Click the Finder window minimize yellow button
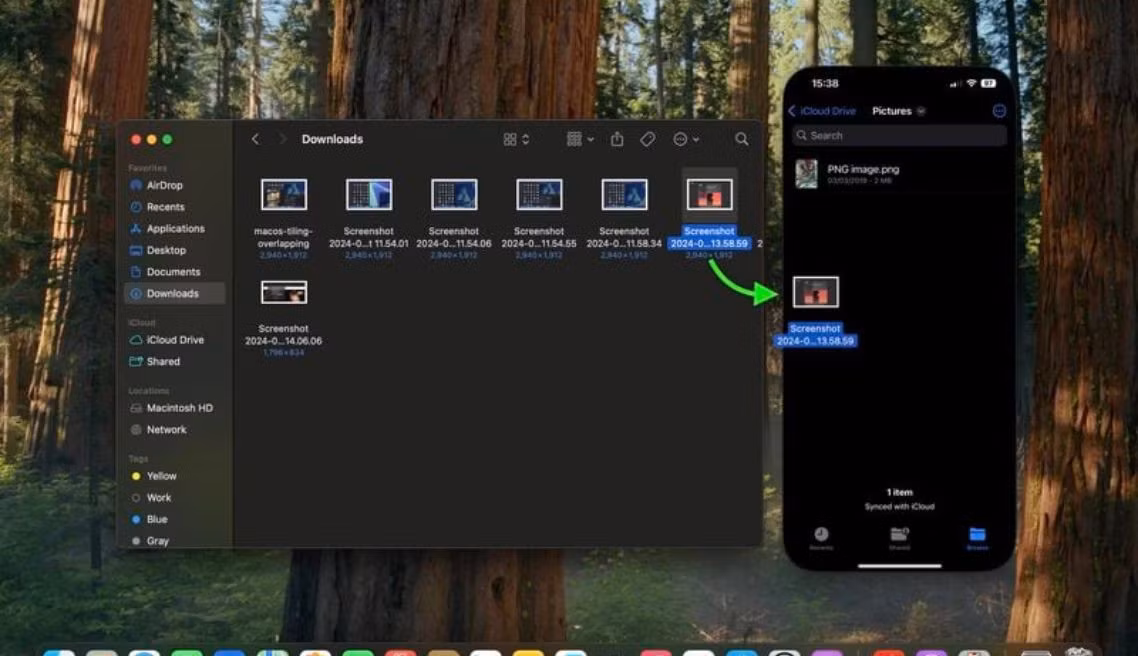This screenshot has width=1138, height=656. click(152, 139)
